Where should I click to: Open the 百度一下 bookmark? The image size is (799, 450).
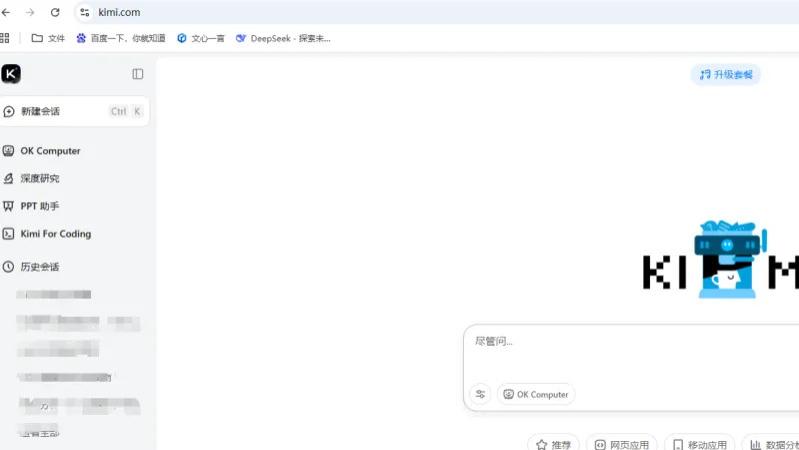tap(121, 38)
